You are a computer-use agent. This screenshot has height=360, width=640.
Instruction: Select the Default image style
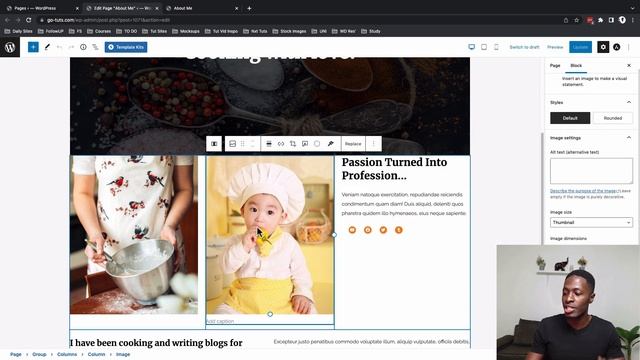coord(570,118)
